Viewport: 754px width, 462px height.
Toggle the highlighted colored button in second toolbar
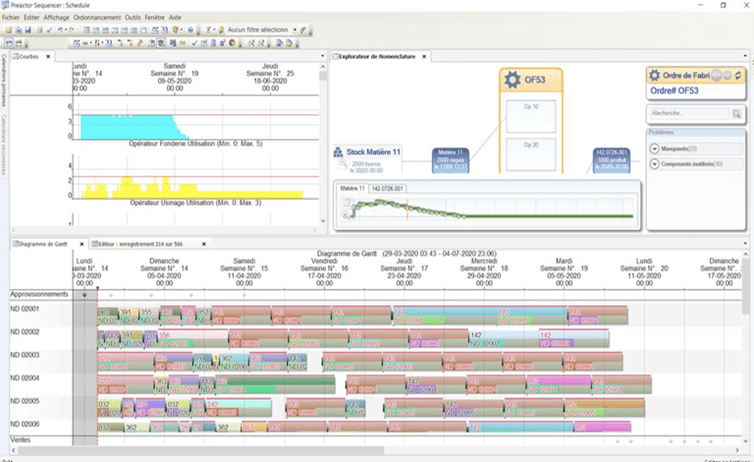tap(161, 43)
